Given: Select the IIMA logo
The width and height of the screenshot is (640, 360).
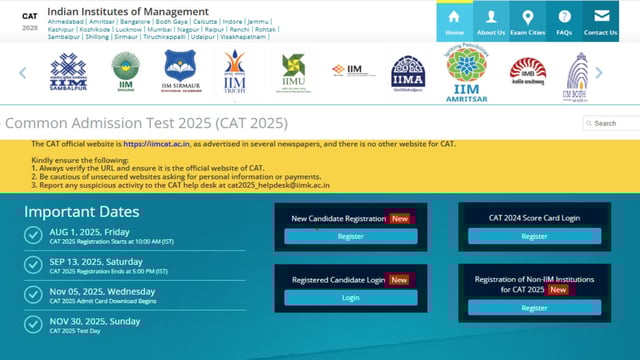Looking at the screenshot, I should tap(408, 73).
